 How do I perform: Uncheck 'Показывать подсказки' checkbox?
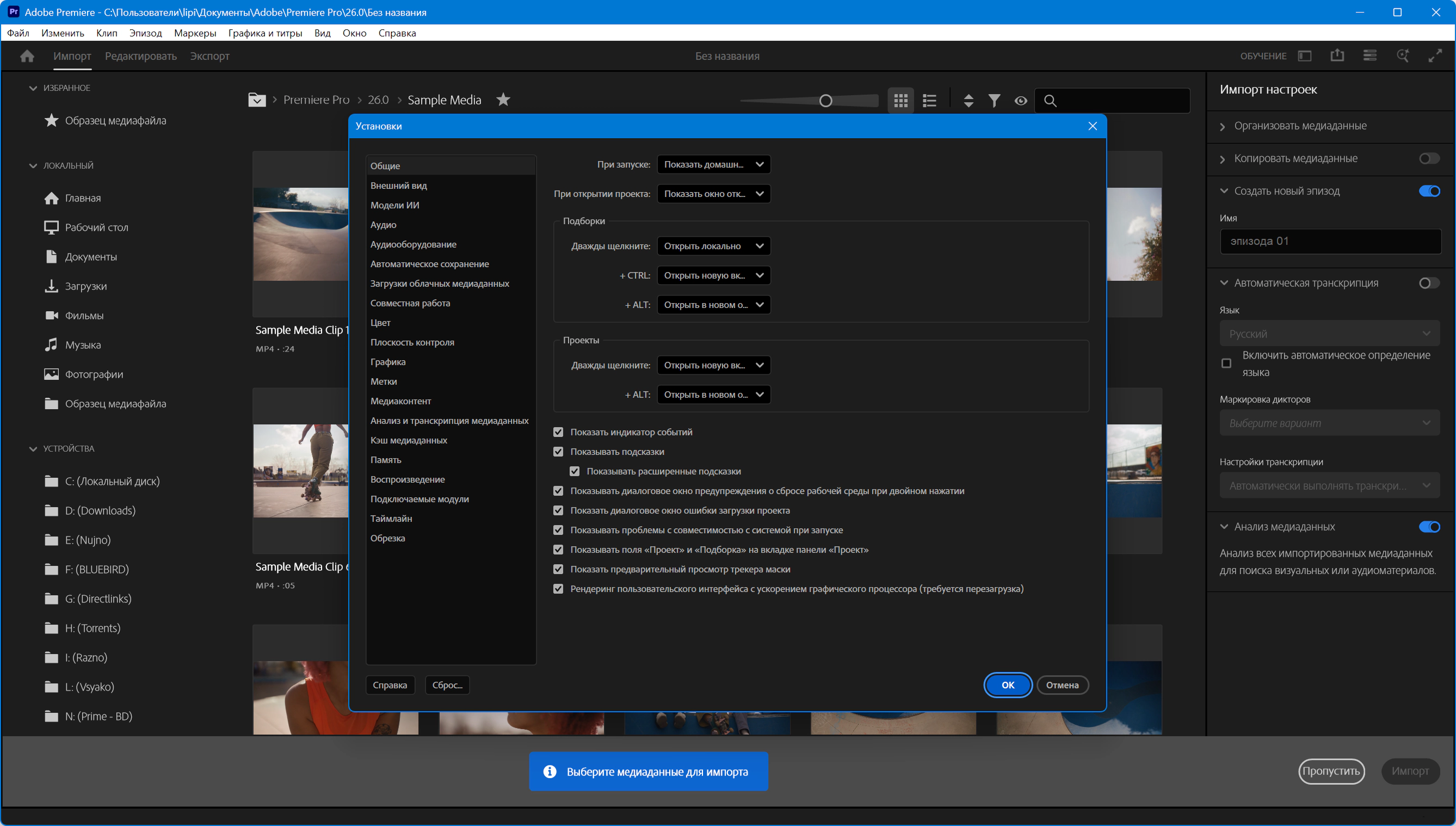558,452
